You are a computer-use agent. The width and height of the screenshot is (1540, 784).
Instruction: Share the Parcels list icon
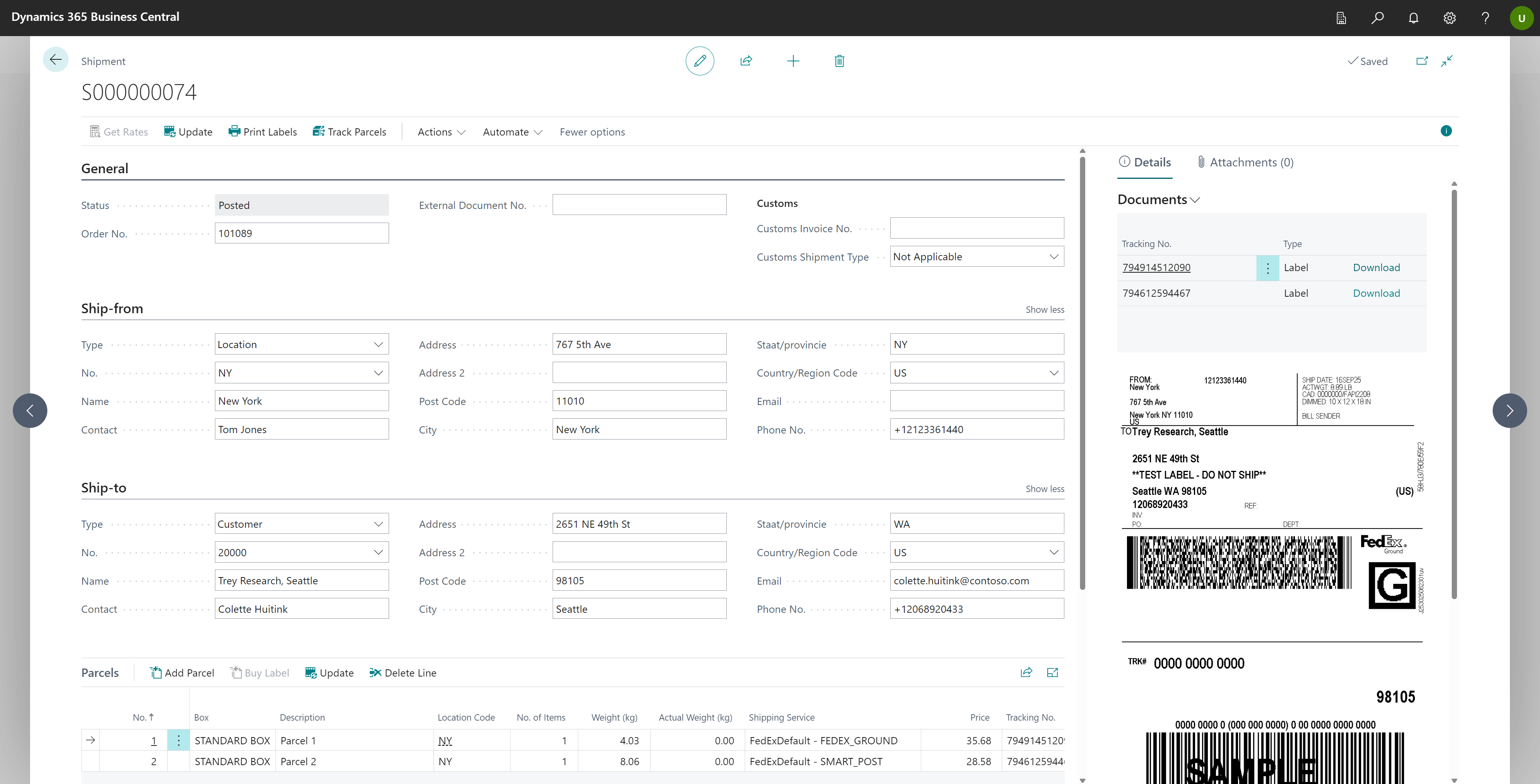tap(1027, 672)
